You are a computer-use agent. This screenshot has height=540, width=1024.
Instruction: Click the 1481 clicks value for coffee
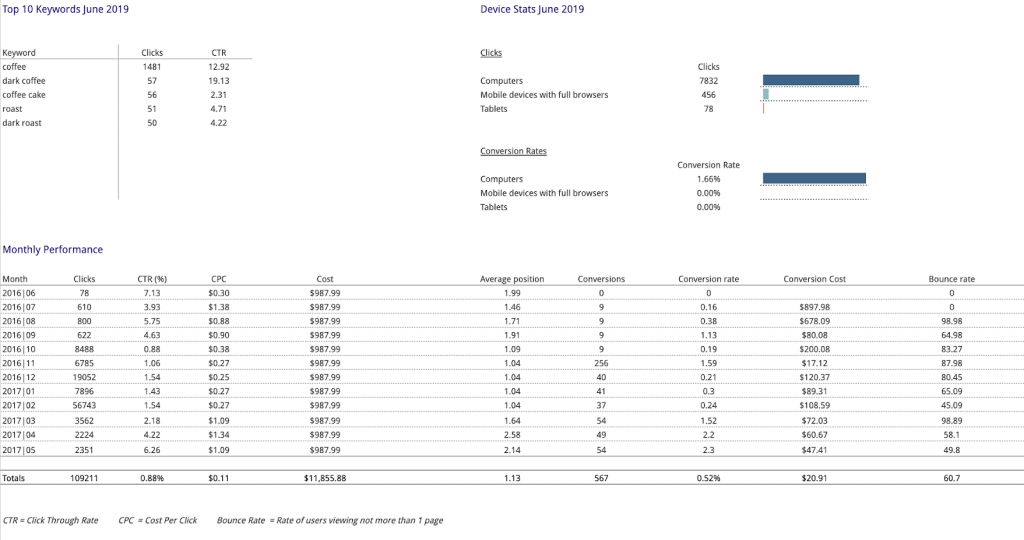pyautogui.click(x=152, y=67)
